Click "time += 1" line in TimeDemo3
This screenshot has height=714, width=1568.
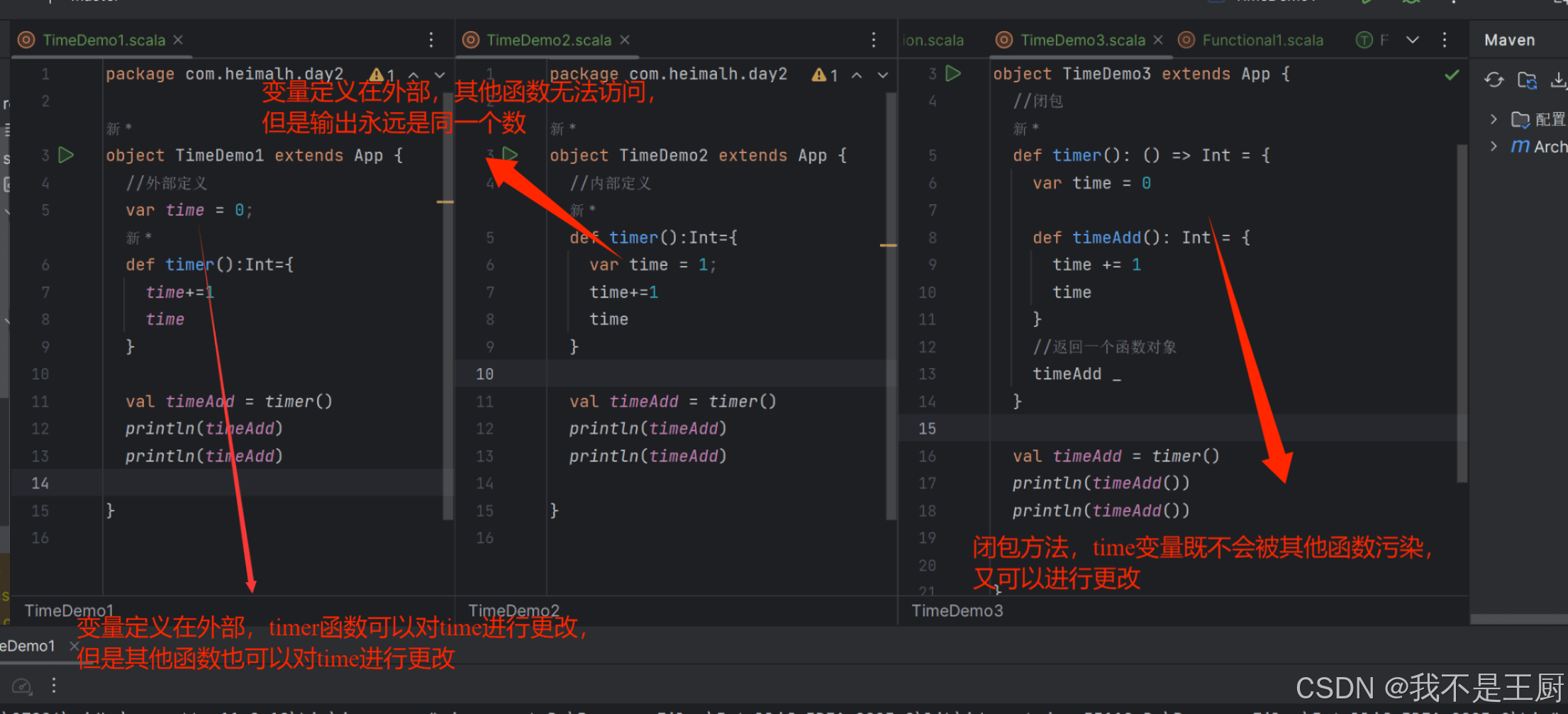point(1097,264)
